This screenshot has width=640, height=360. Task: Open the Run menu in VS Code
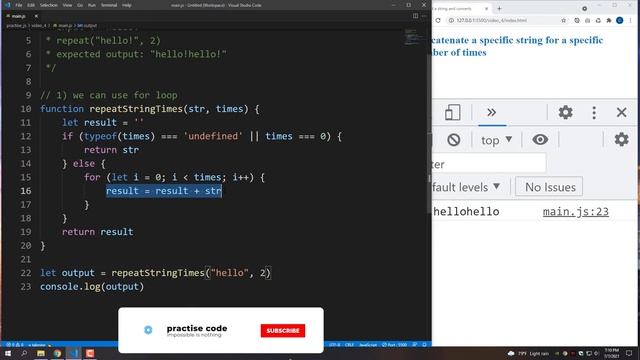click(x=92, y=5)
